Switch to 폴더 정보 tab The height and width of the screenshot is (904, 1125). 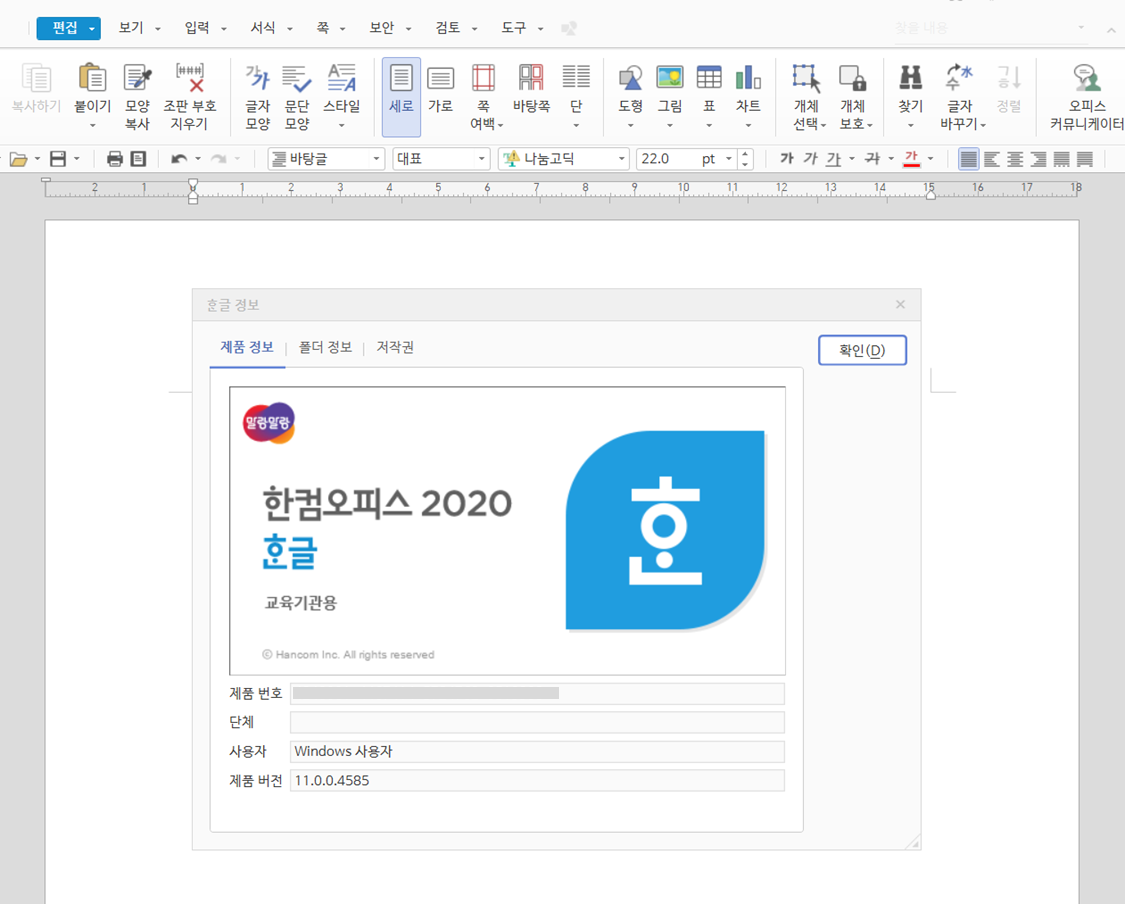[325, 347]
